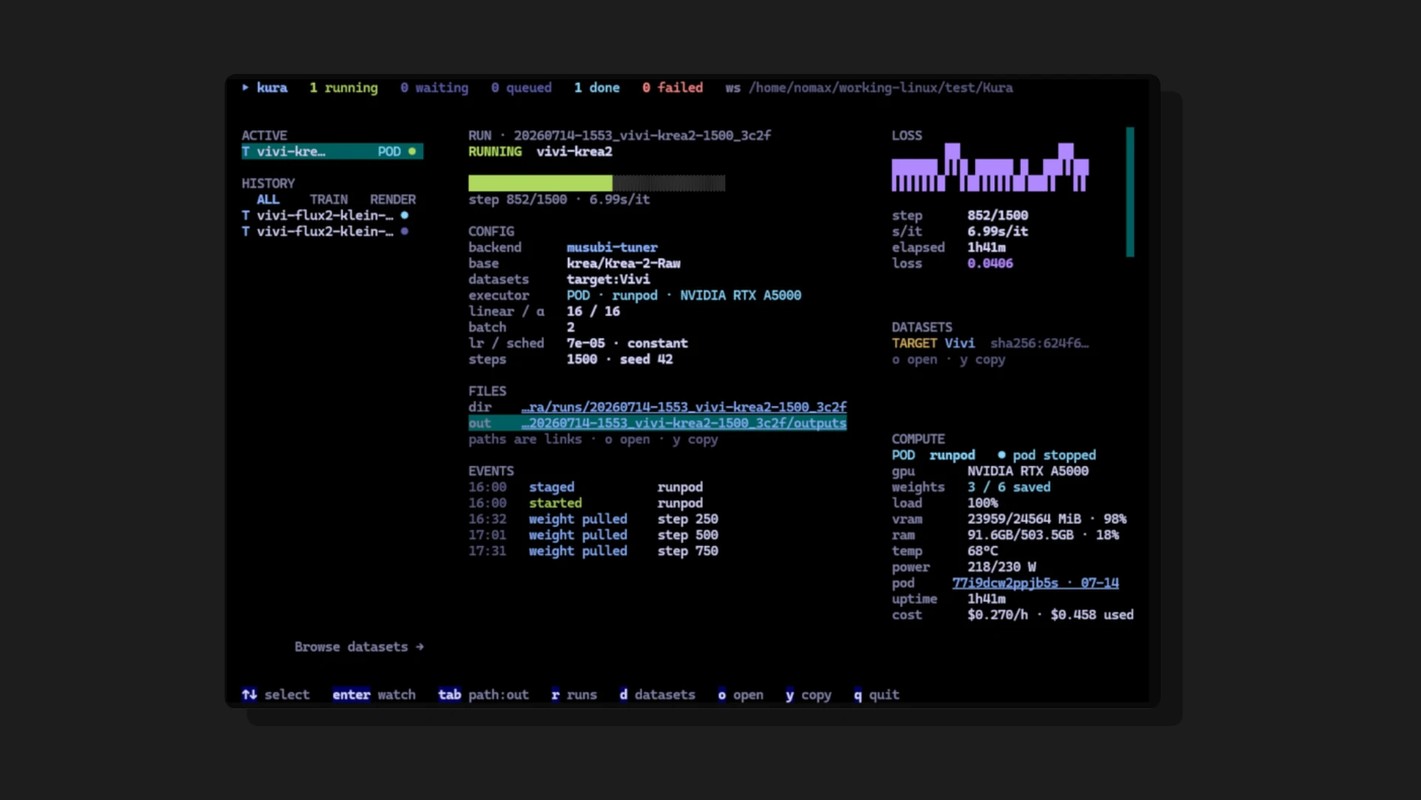Image resolution: width=1421 pixels, height=800 pixels.
Task: Switch history filter to TRAIN
Action: (x=329, y=200)
